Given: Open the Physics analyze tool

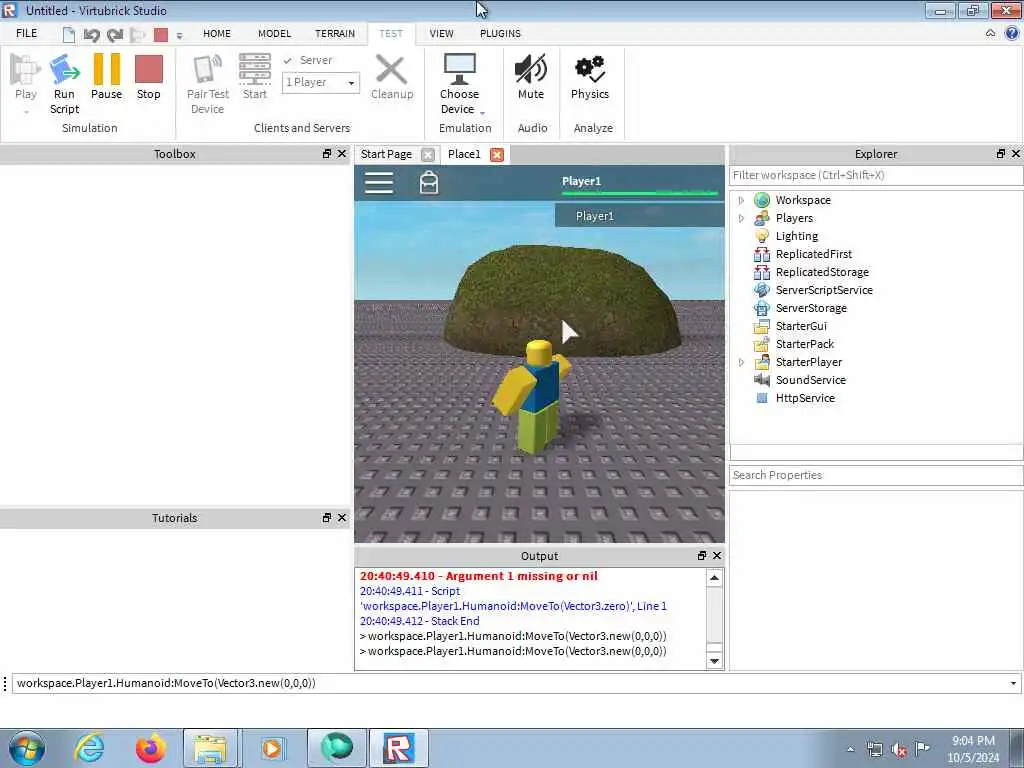Looking at the screenshot, I should pyautogui.click(x=590, y=69).
